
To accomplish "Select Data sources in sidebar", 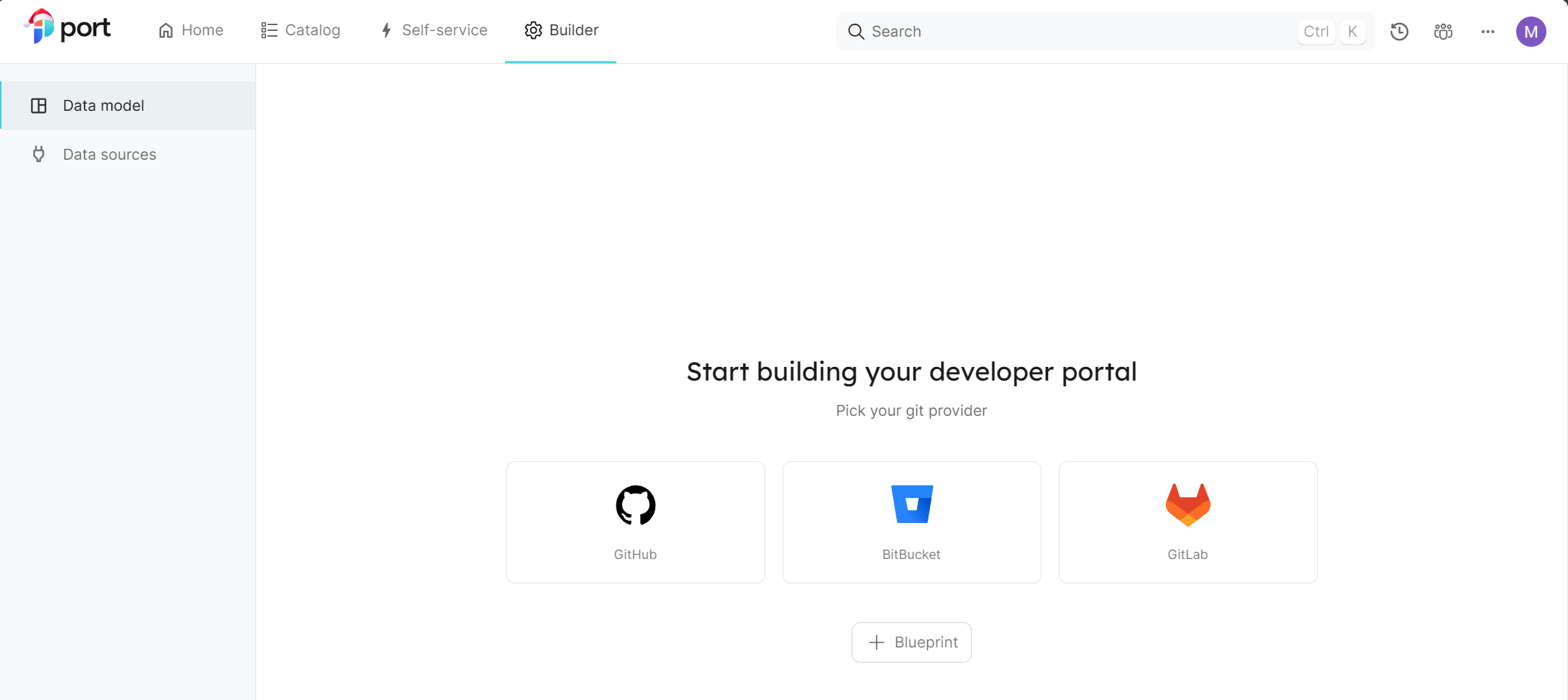I will tap(109, 155).
